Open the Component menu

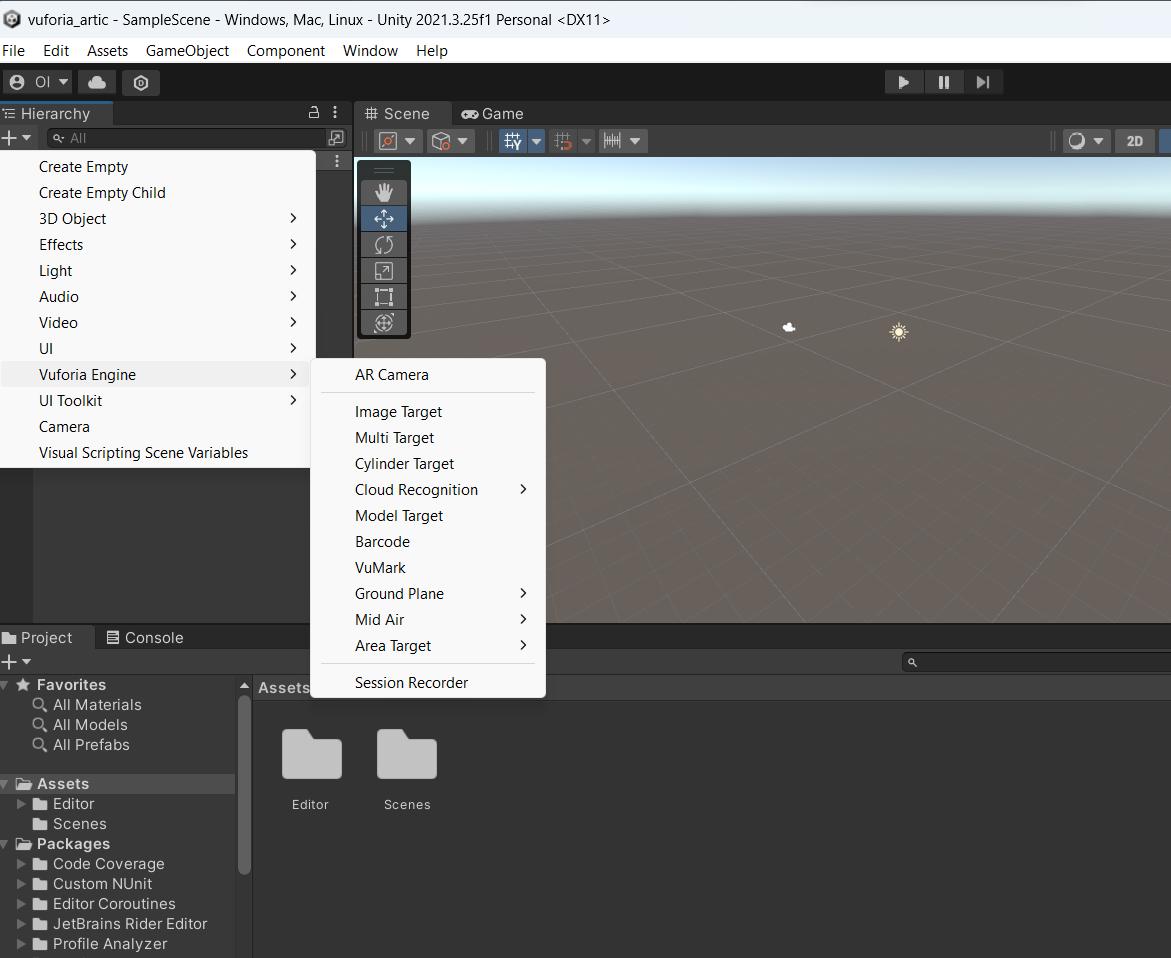point(285,50)
